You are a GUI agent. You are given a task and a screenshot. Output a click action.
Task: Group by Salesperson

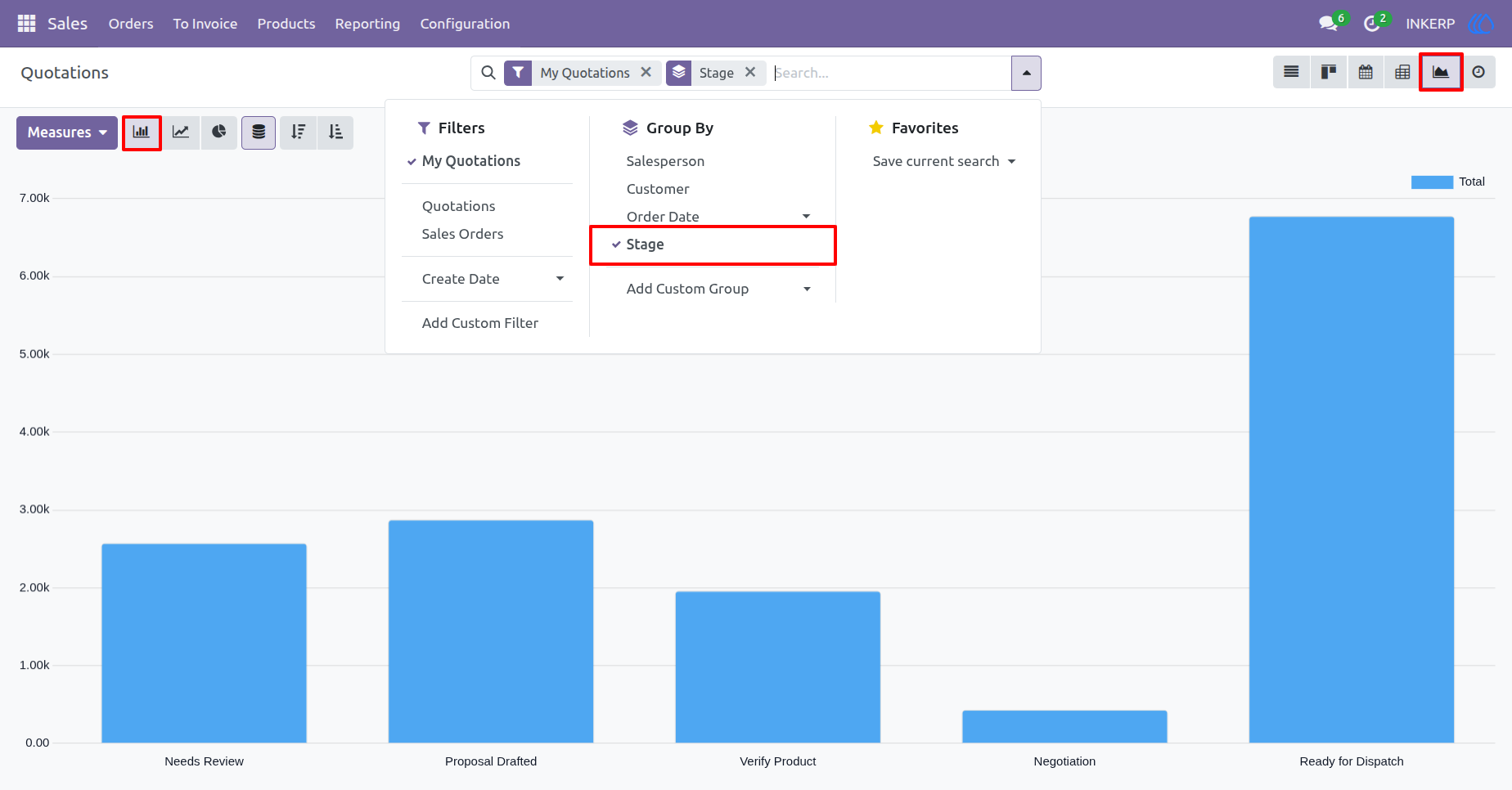coord(665,161)
